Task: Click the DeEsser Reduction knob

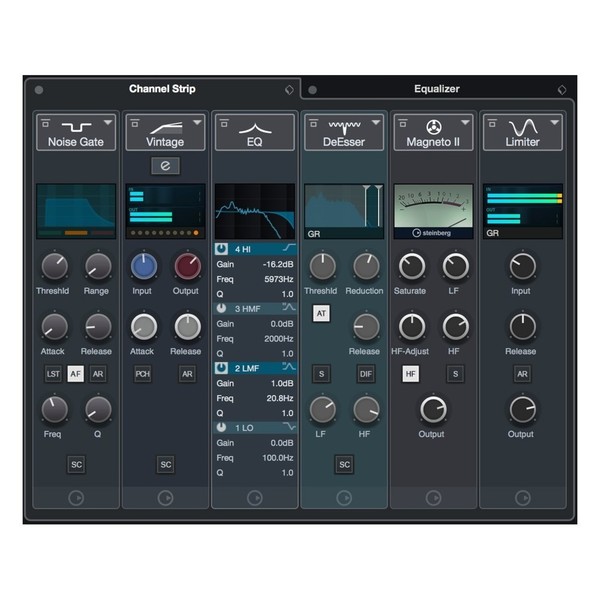Action: coord(366,266)
